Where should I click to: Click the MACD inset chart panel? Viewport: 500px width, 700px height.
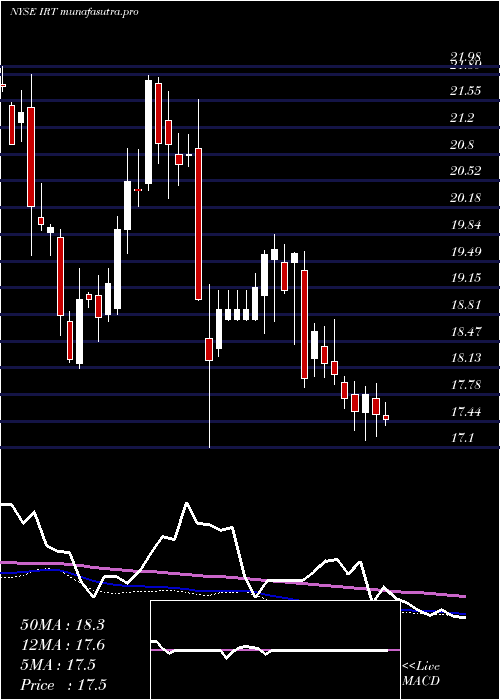pyautogui.click(x=275, y=650)
